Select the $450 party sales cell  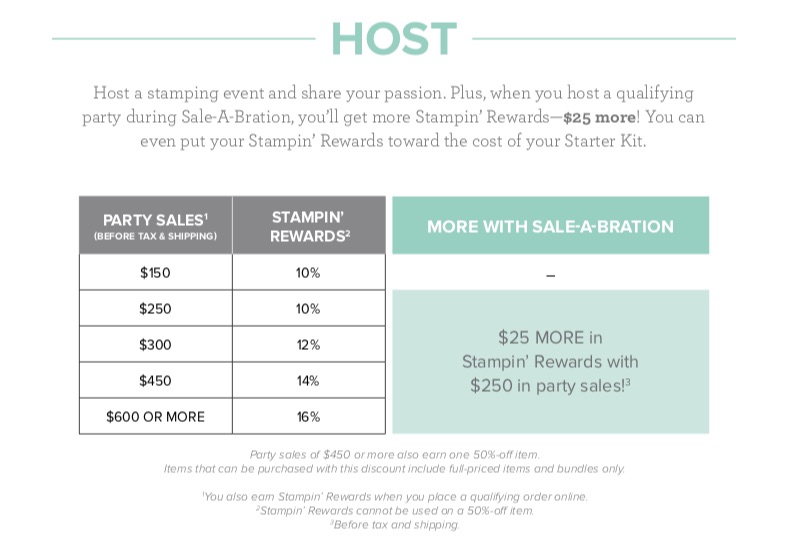tap(155, 381)
